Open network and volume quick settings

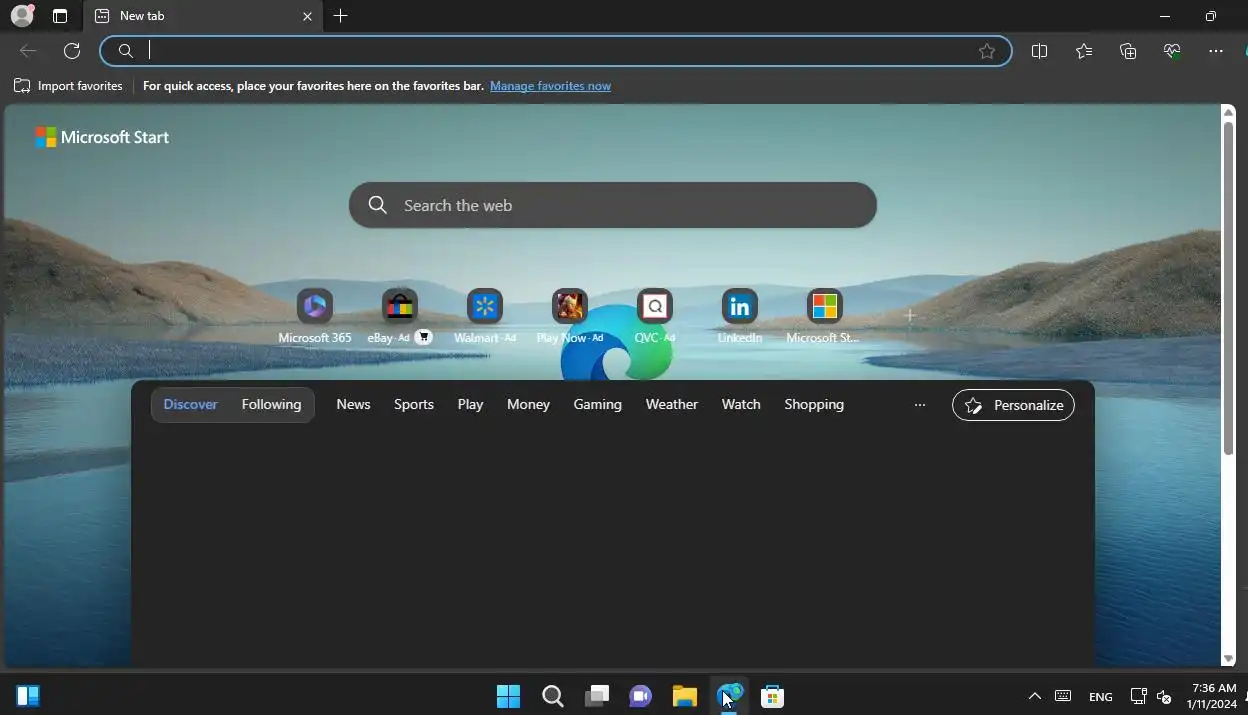(1151, 696)
